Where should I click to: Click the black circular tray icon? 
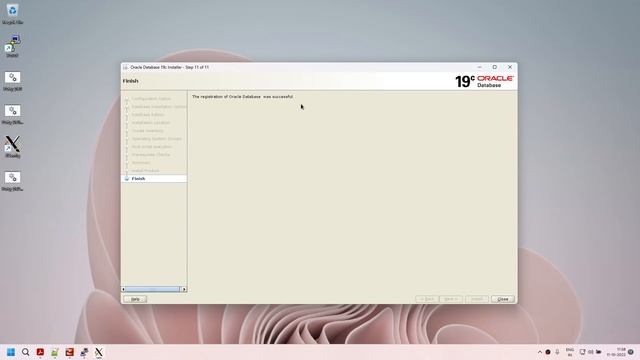[x=548, y=352]
